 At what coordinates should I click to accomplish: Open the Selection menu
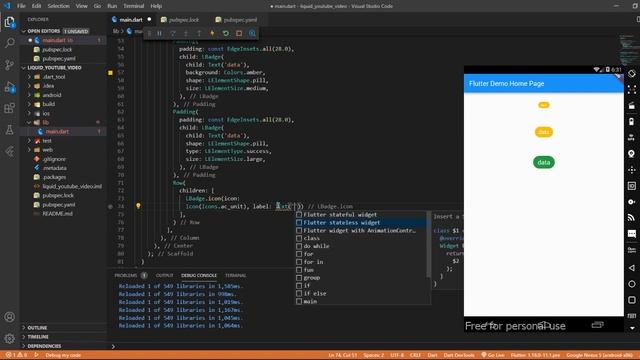58,6
